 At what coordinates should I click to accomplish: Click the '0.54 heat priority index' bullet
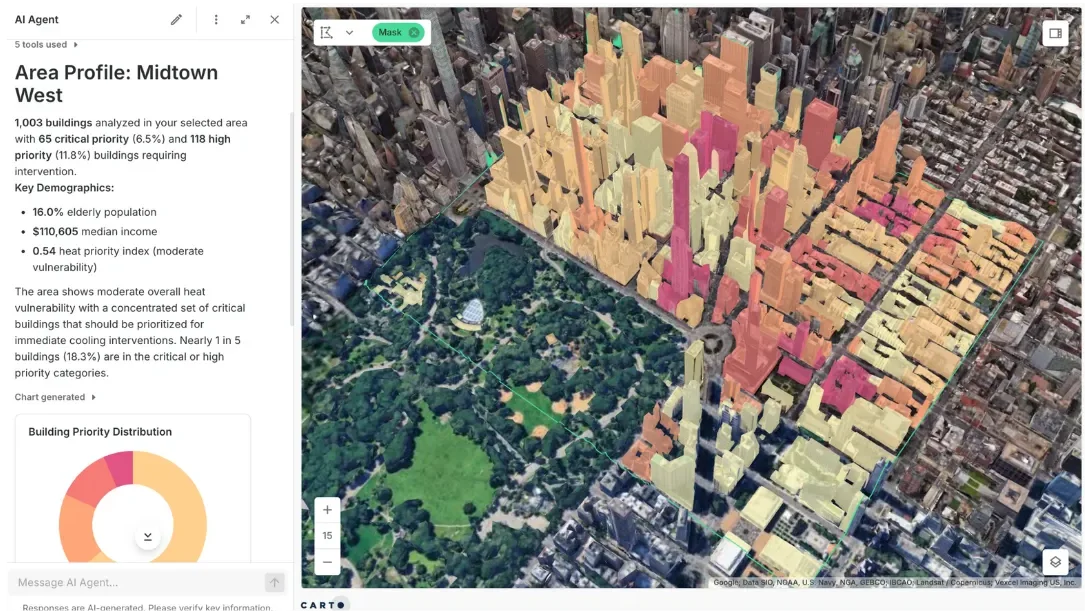click(118, 259)
